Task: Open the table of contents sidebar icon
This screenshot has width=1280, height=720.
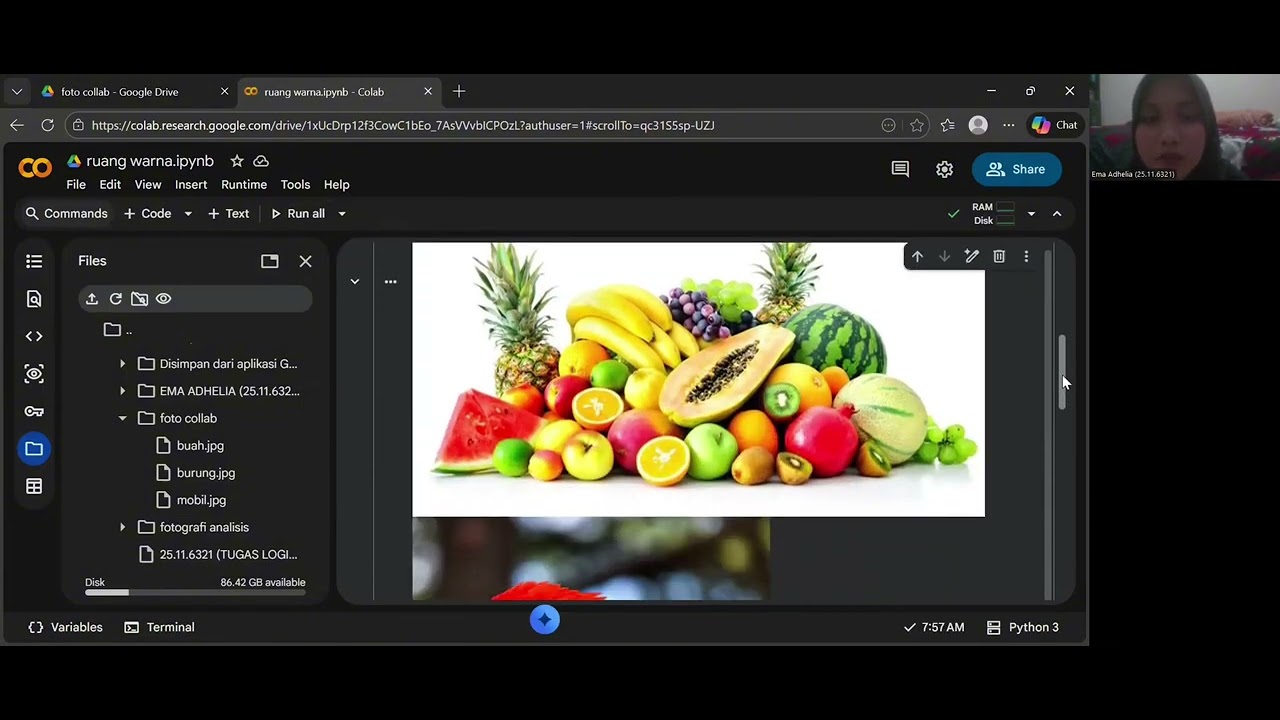Action: (x=34, y=261)
